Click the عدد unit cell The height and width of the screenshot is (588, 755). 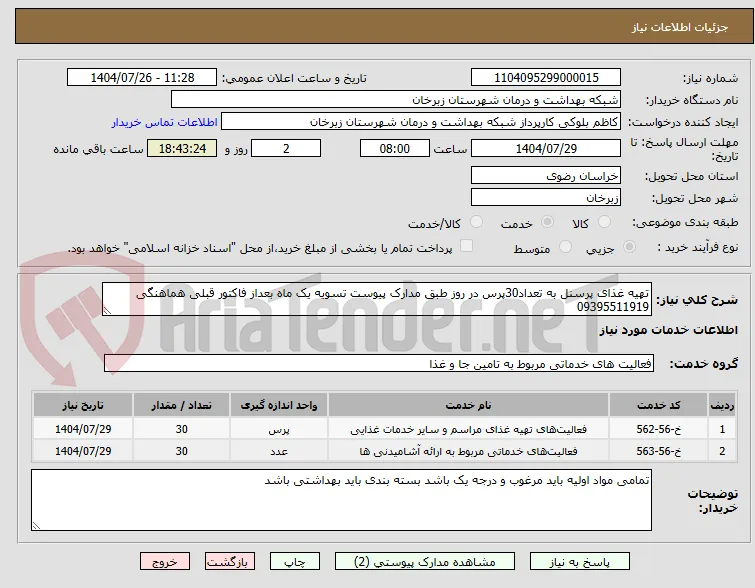point(279,451)
